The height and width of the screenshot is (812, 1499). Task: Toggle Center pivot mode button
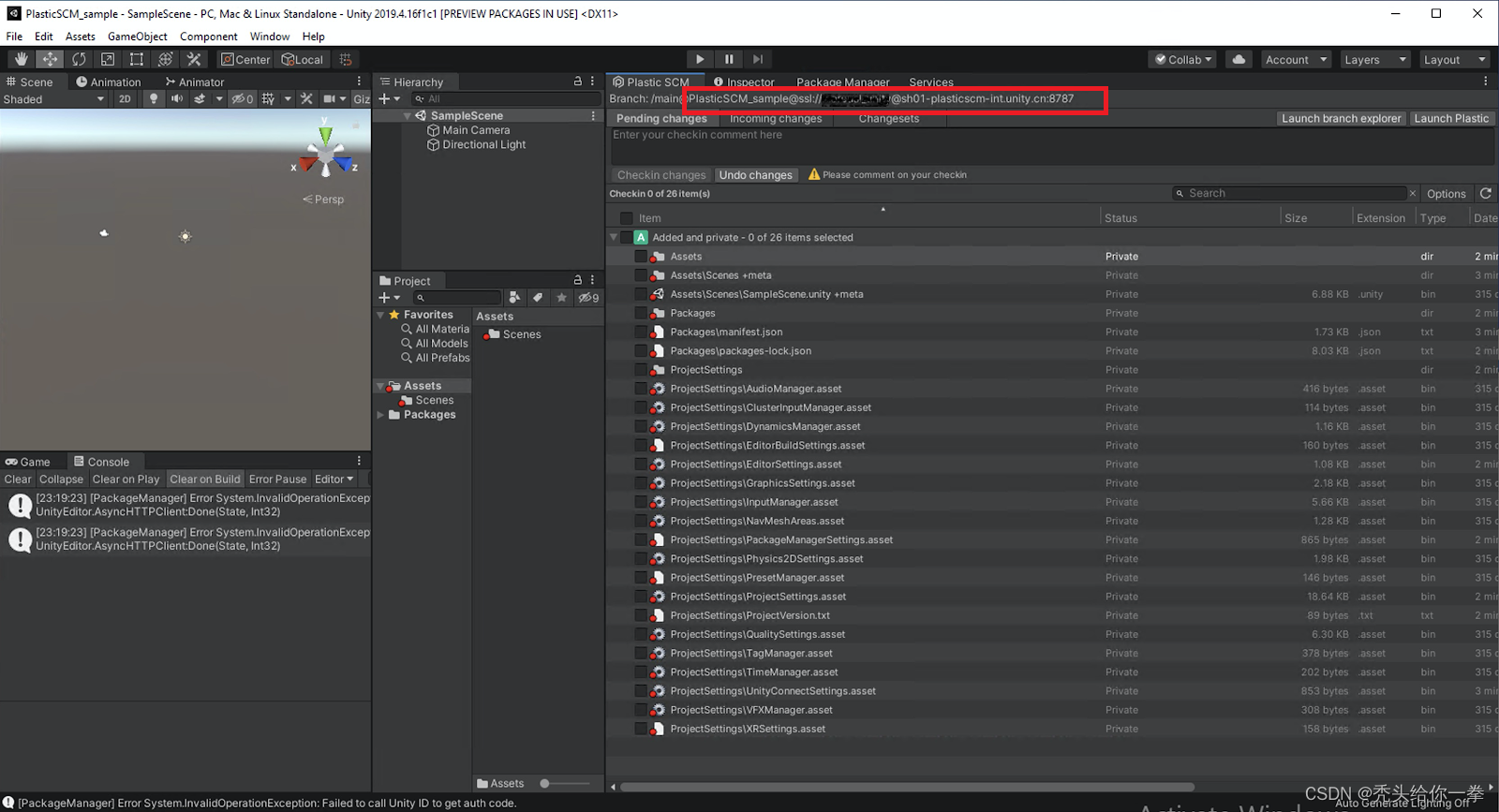[245, 59]
